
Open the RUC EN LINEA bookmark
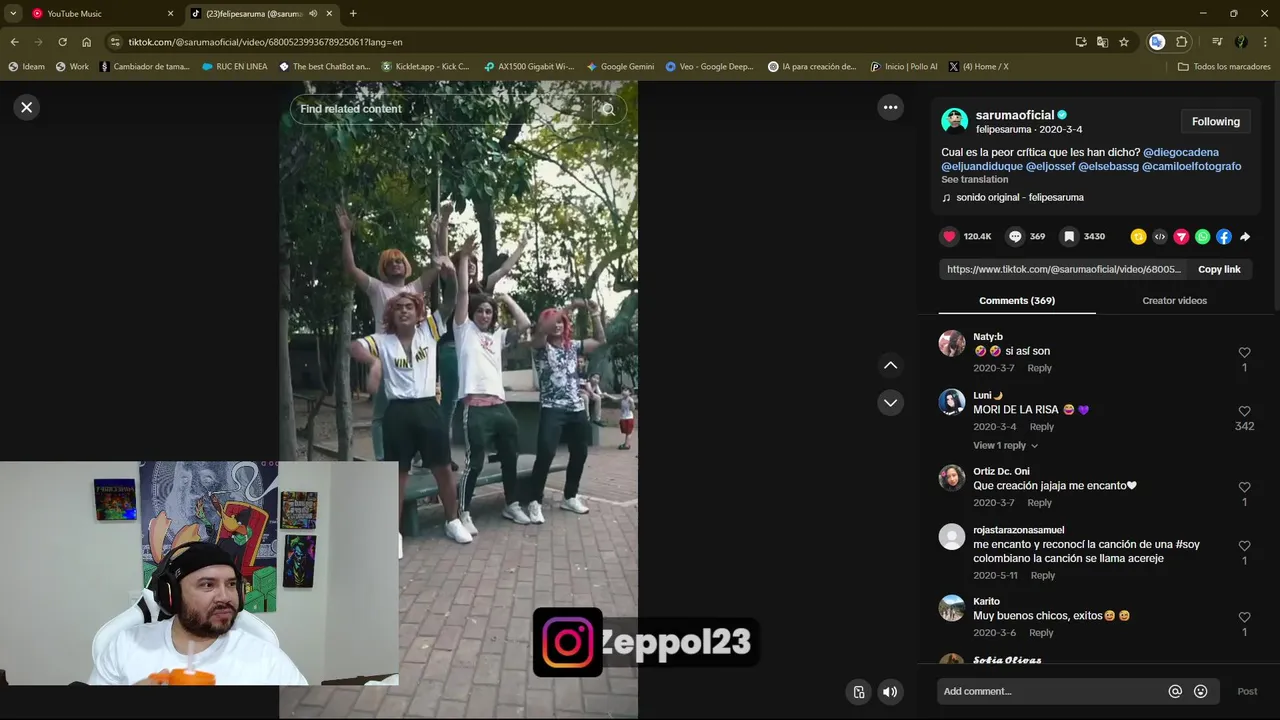pos(234,67)
